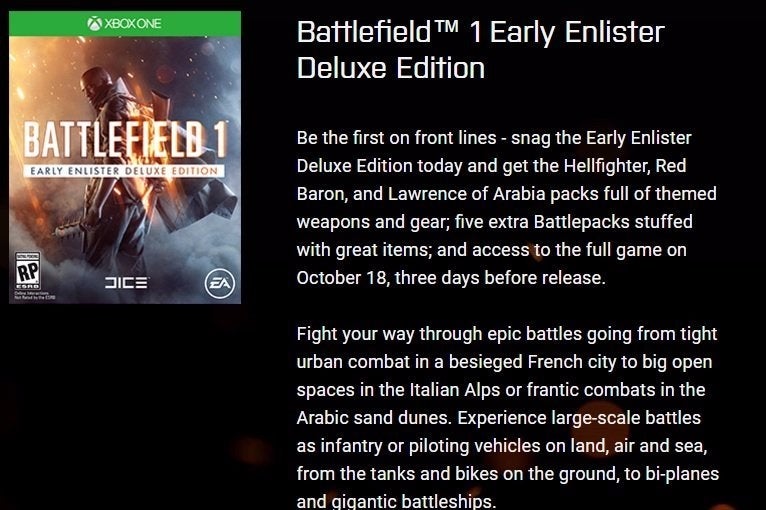Click the Deluxe Edition heading line
The width and height of the screenshot is (766, 510).
[x=390, y=68]
